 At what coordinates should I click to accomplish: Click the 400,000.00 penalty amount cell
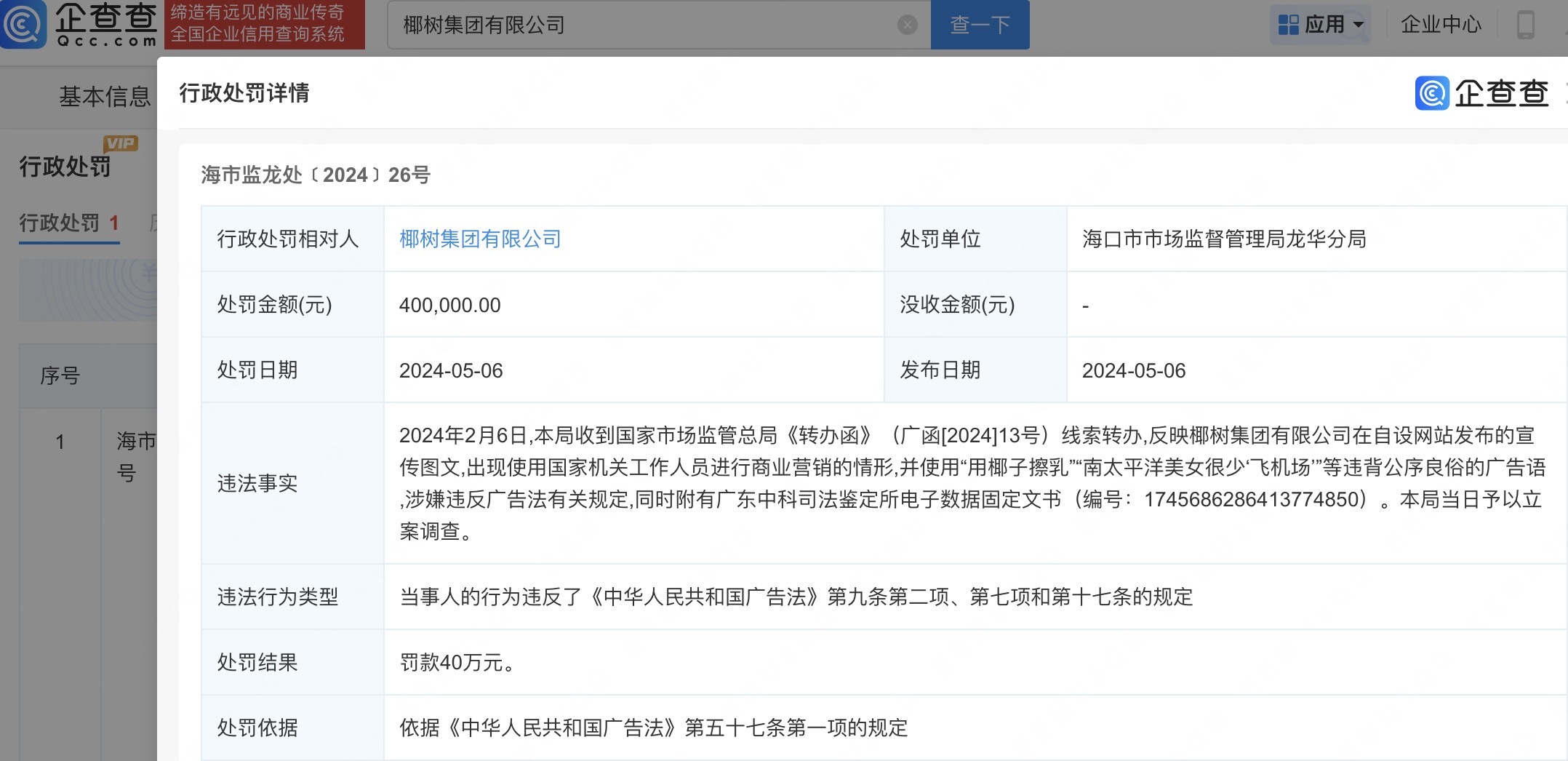click(x=449, y=305)
